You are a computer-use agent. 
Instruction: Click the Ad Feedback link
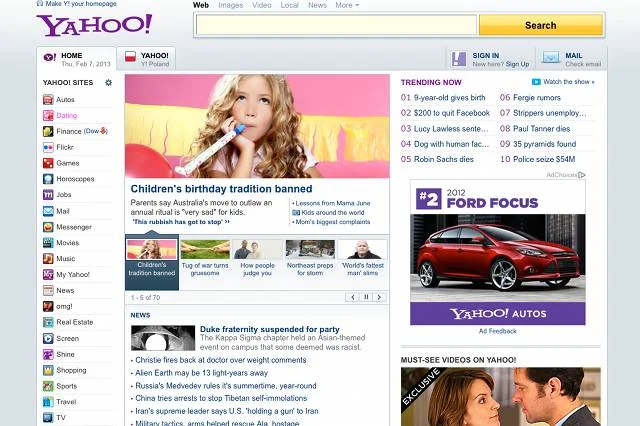point(498,331)
